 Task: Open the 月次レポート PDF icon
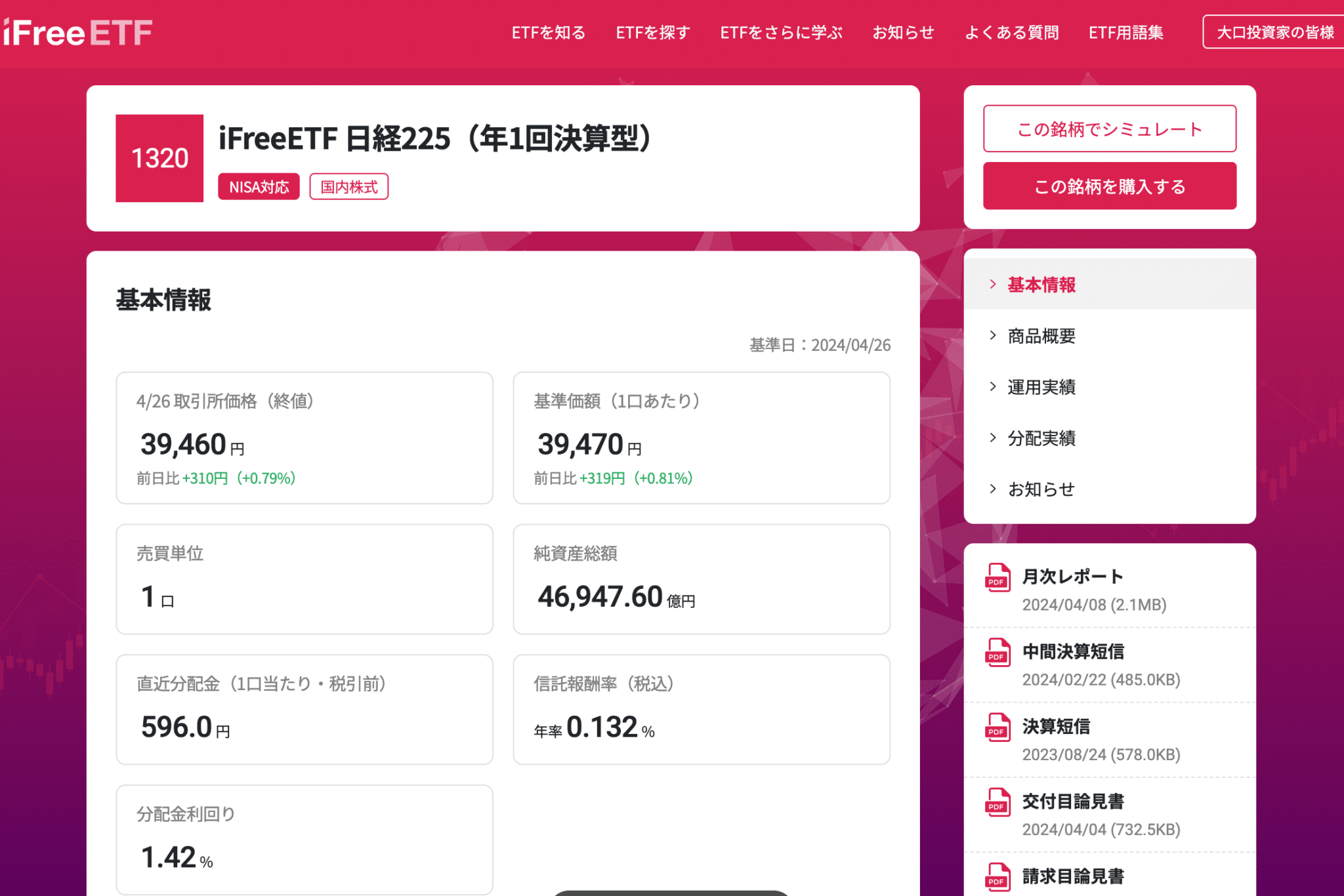(997, 577)
